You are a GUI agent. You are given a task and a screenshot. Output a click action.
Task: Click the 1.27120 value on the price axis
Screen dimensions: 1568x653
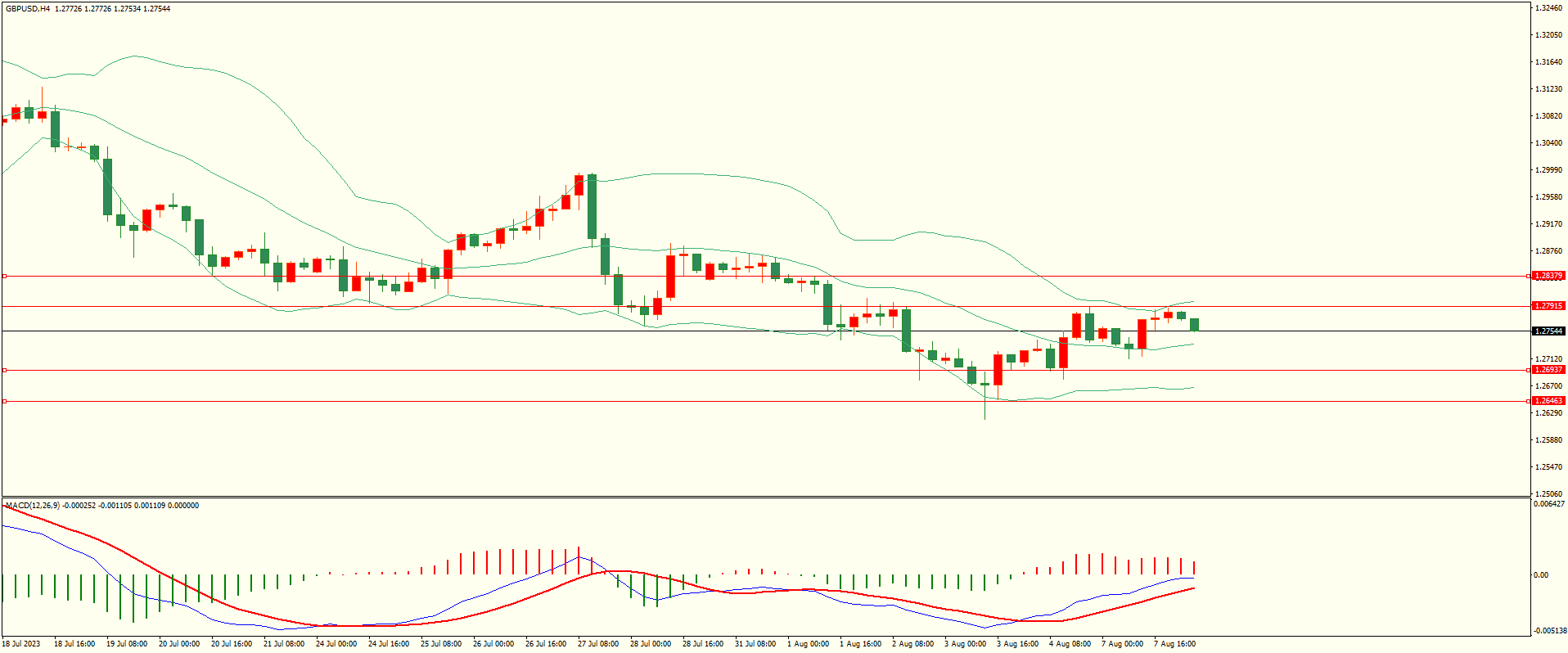pos(1549,359)
